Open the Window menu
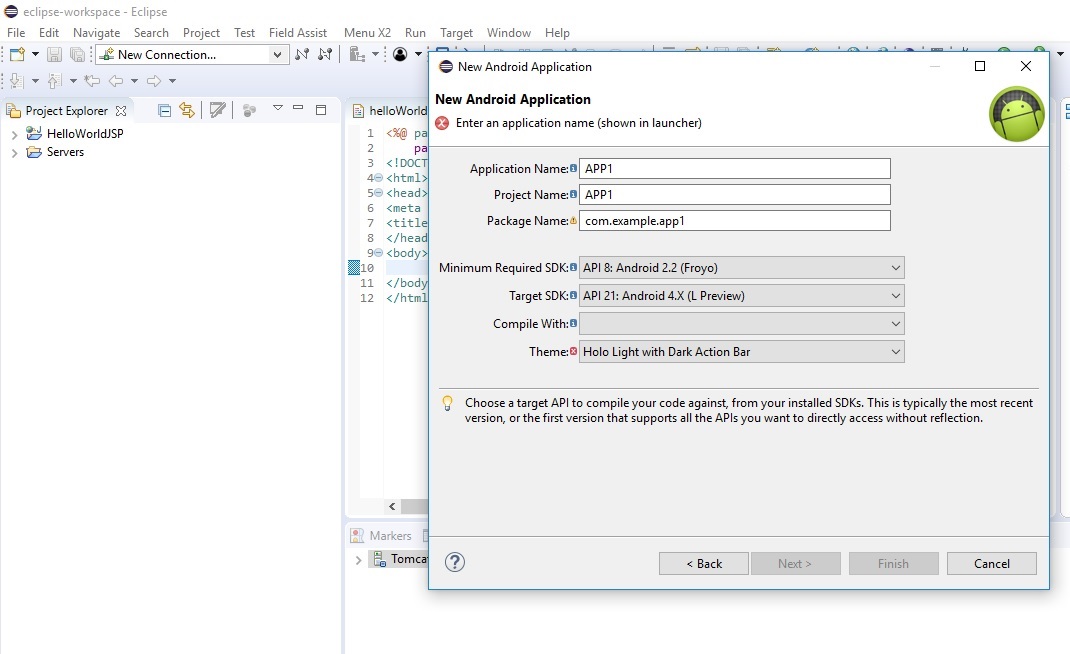 (x=508, y=33)
